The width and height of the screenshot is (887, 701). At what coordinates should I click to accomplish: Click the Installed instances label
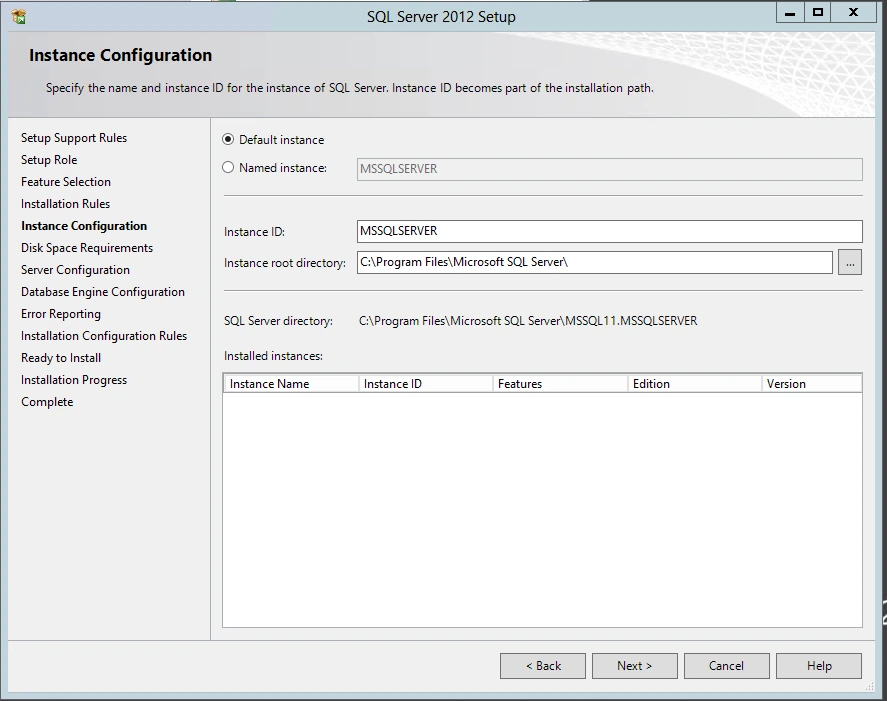(273, 356)
